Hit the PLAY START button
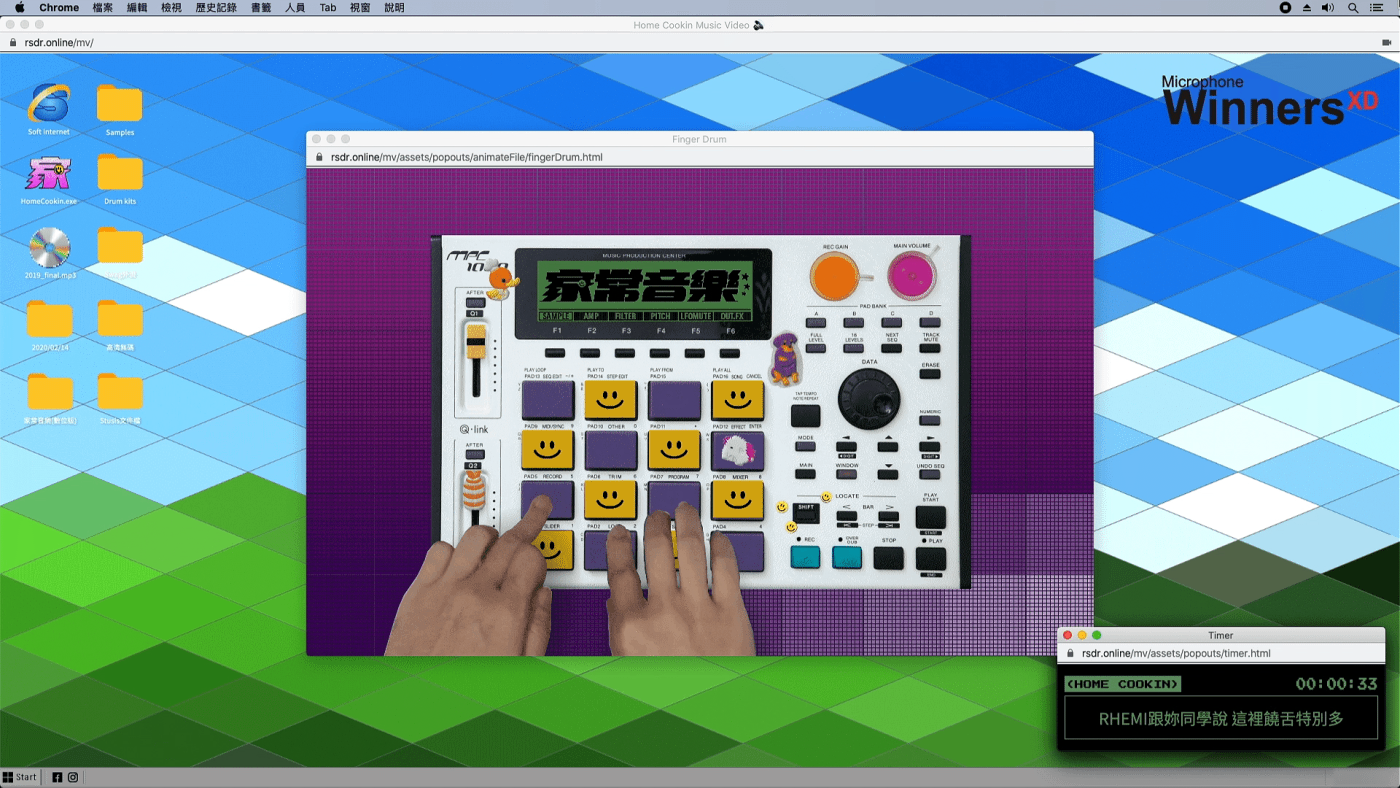The image size is (1400, 788). pos(930,517)
